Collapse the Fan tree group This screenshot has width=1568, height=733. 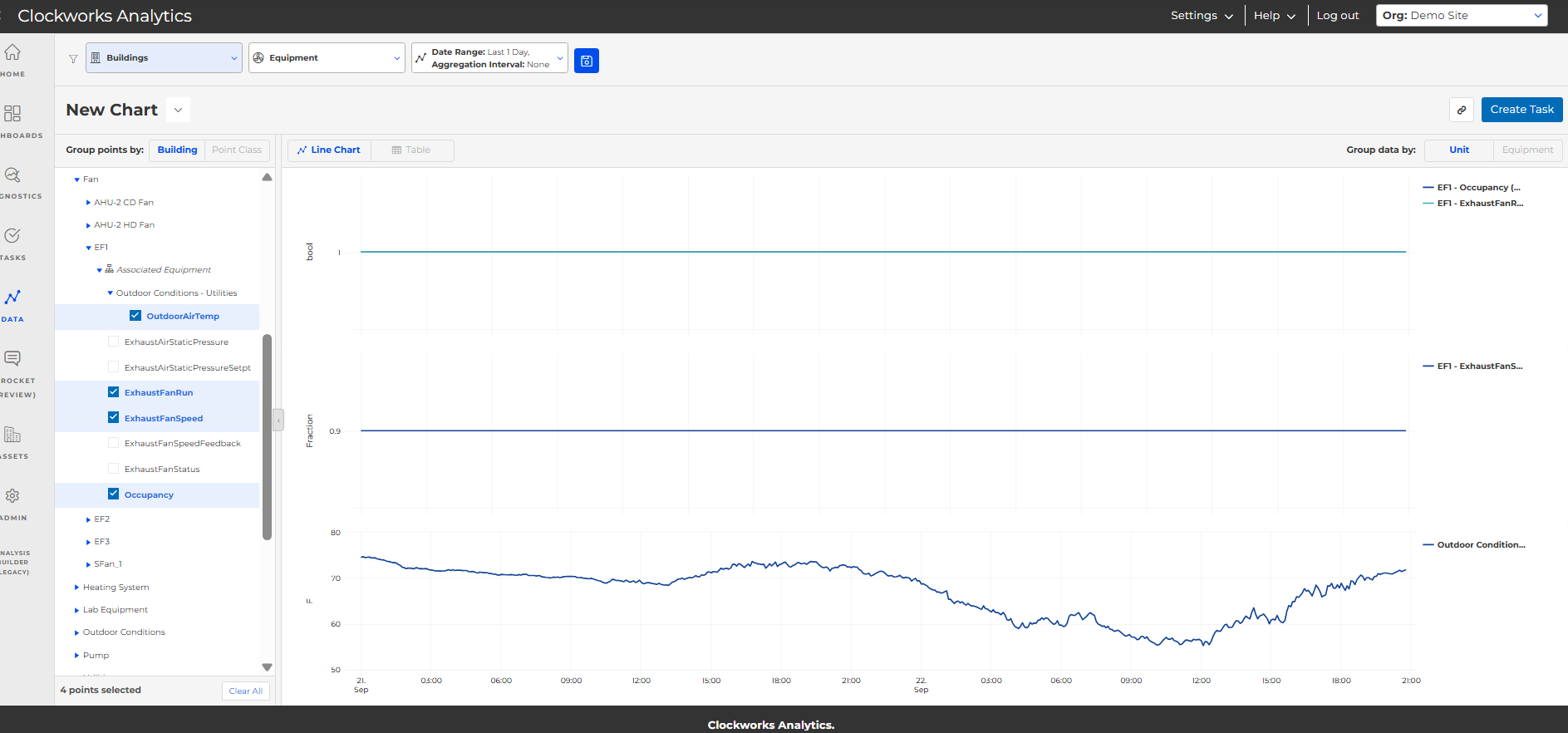pyautogui.click(x=76, y=180)
